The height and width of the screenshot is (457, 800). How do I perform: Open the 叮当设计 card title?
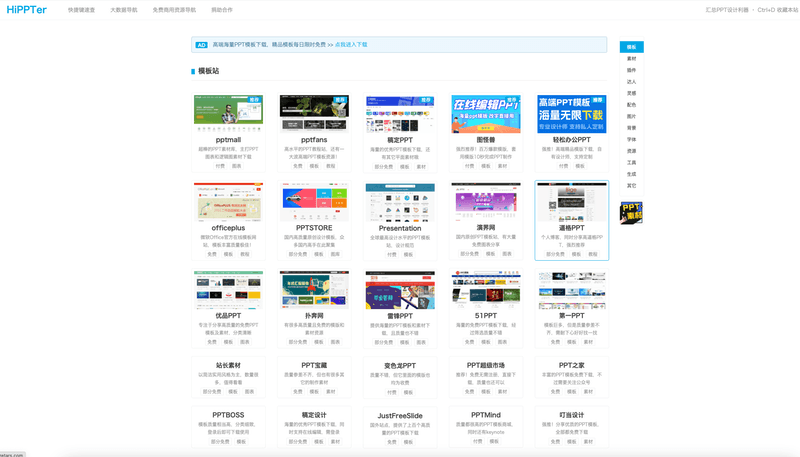pyautogui.click(x=571, y=415)
